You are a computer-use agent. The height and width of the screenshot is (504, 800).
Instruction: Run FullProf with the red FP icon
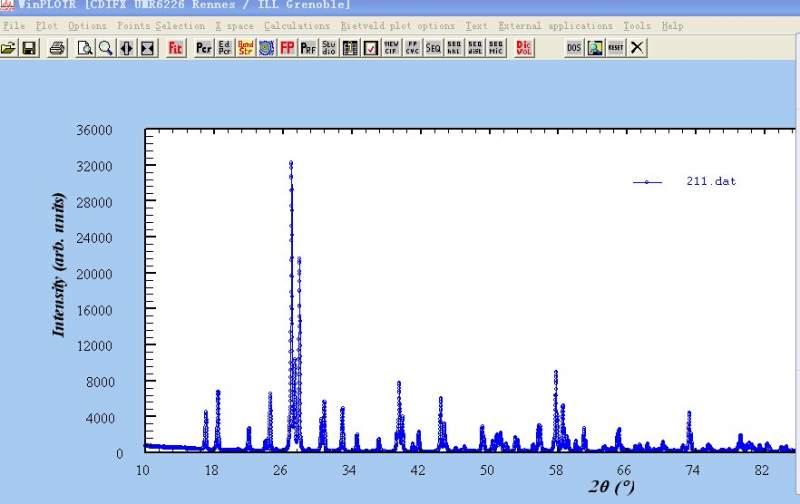(x=287, y=48)
